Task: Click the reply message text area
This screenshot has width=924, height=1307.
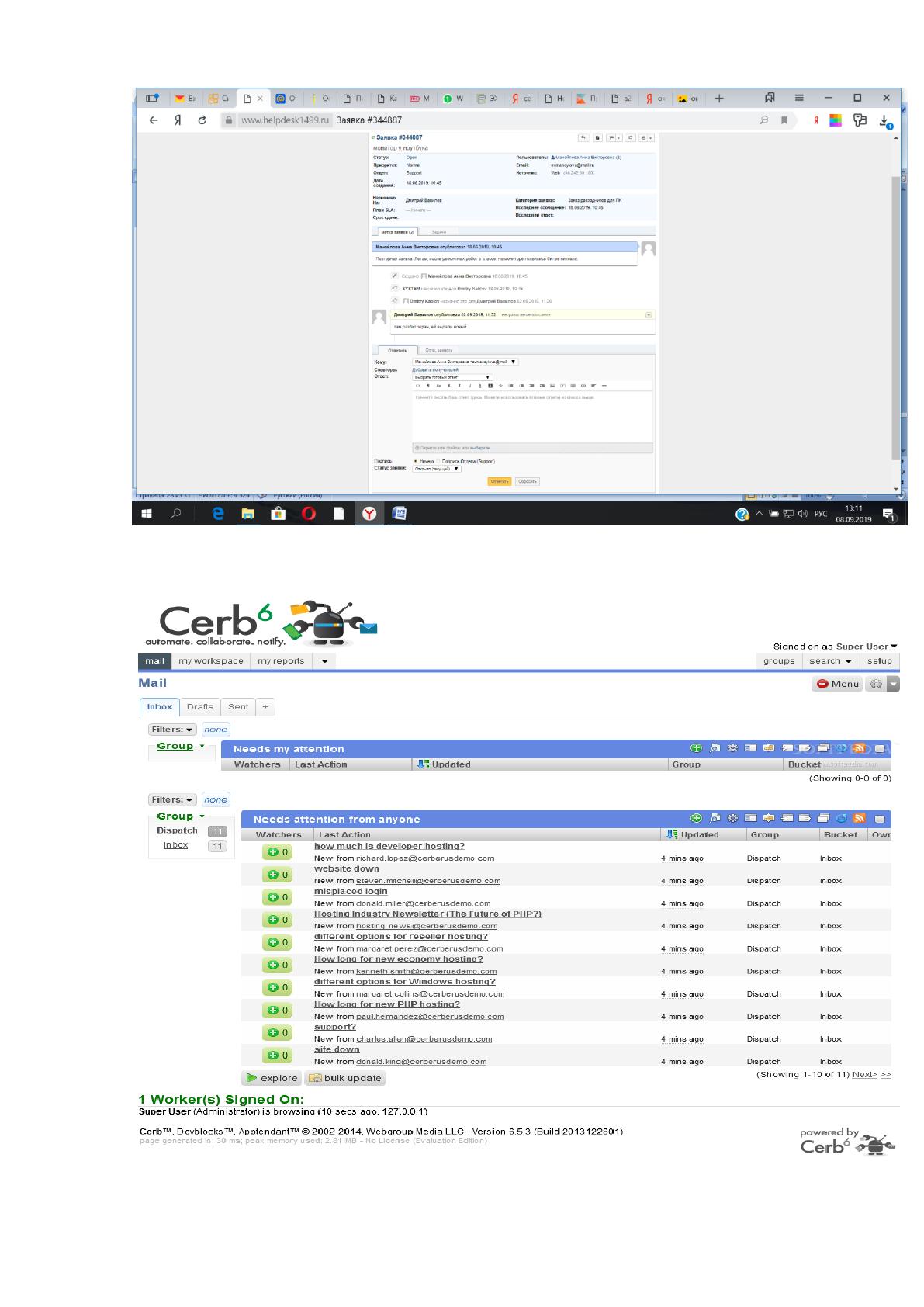Action: click(x=532, y=417)
